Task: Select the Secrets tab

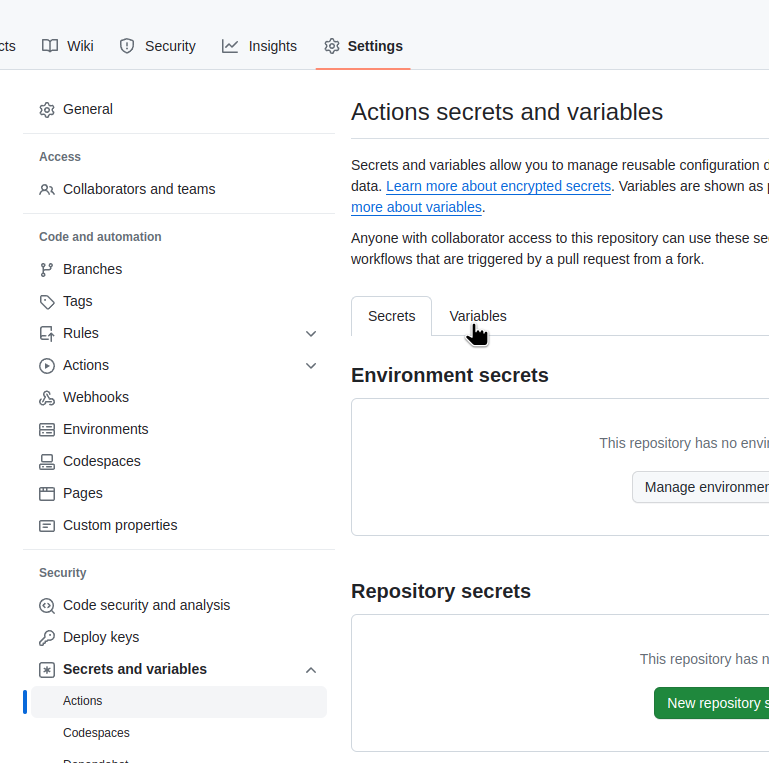Action: point(391,316)
